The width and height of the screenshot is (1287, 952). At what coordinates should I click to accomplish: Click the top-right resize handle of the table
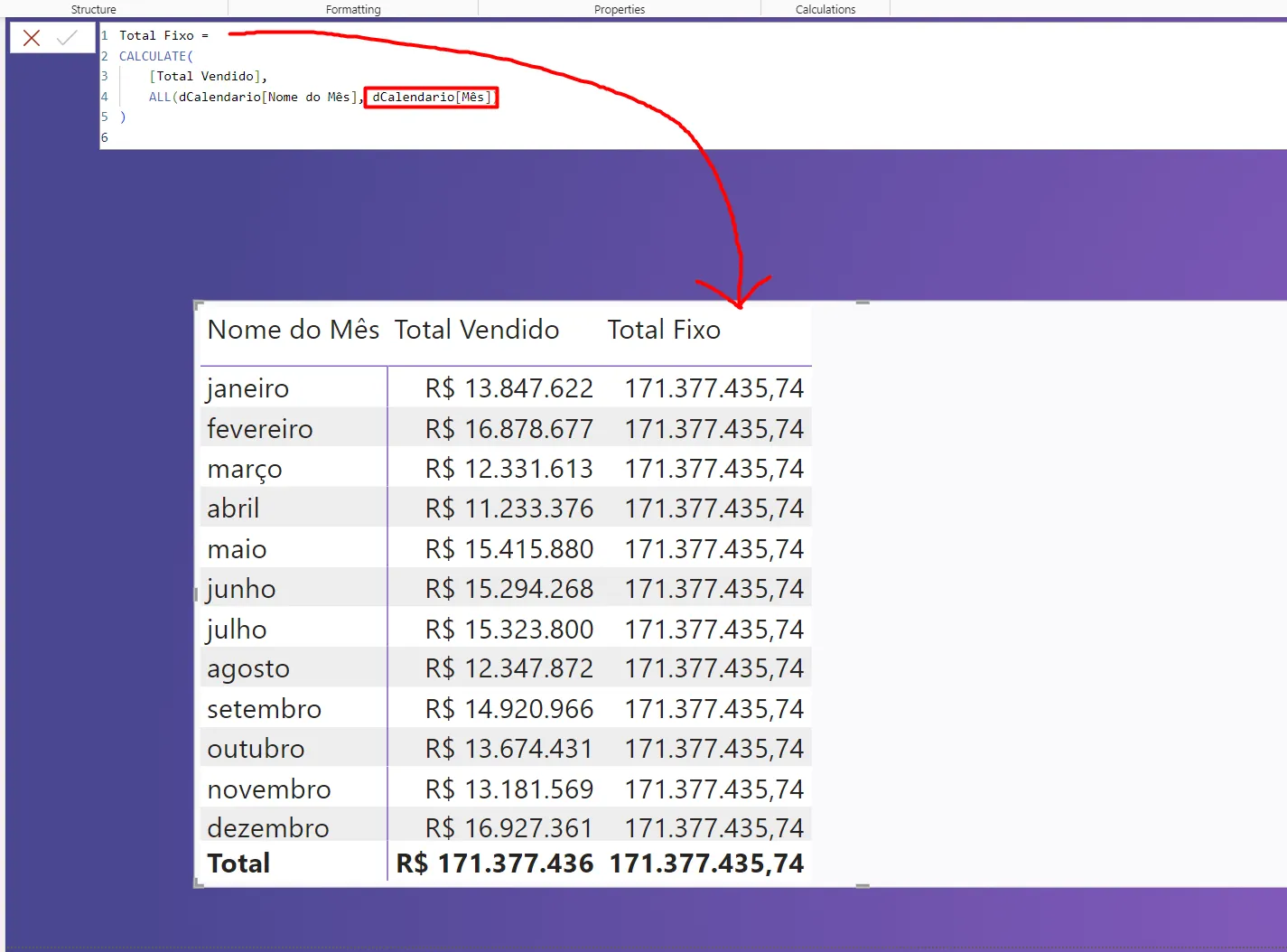863,303
